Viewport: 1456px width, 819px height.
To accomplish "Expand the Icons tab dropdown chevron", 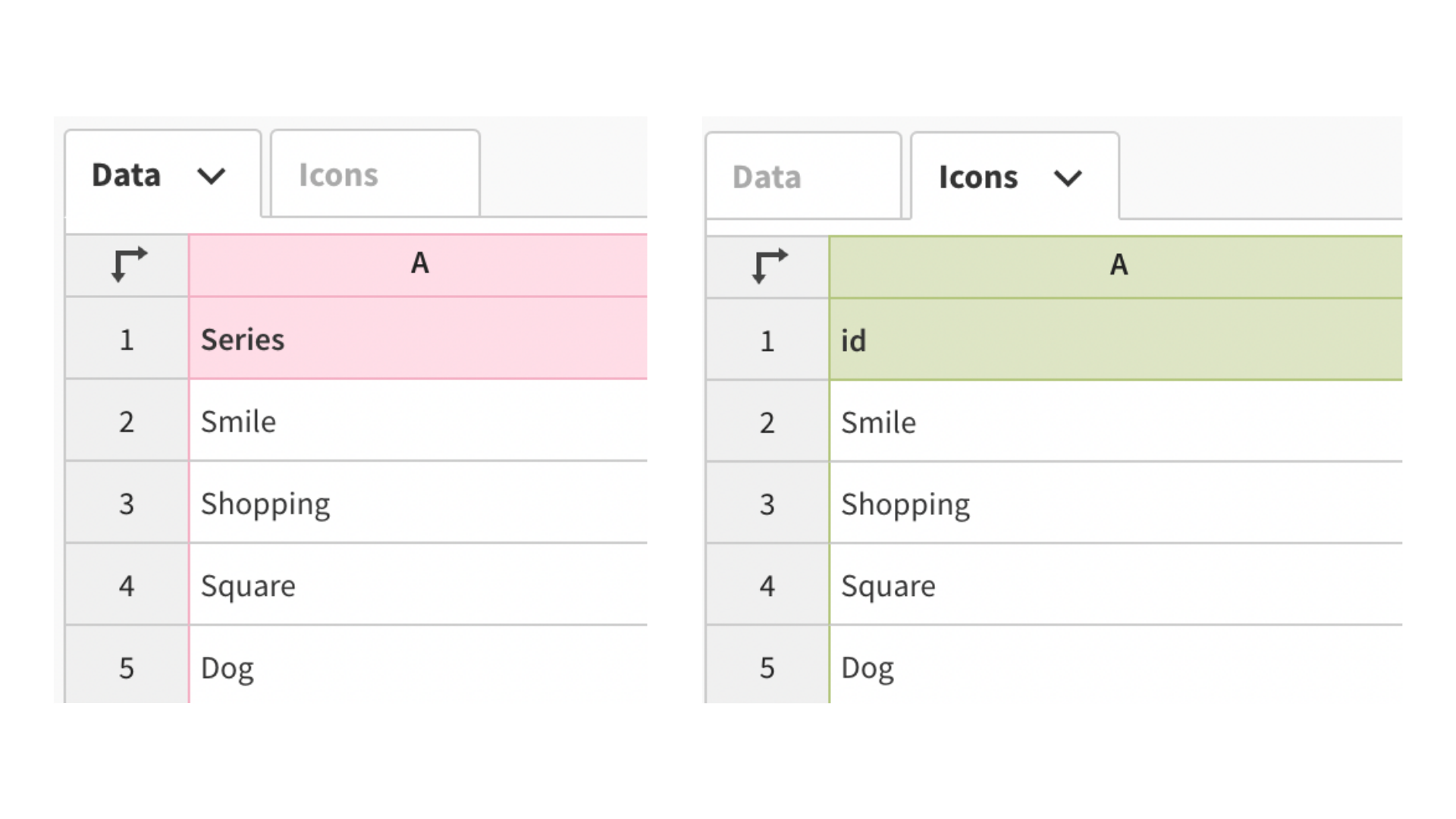I will [1068, 178].
